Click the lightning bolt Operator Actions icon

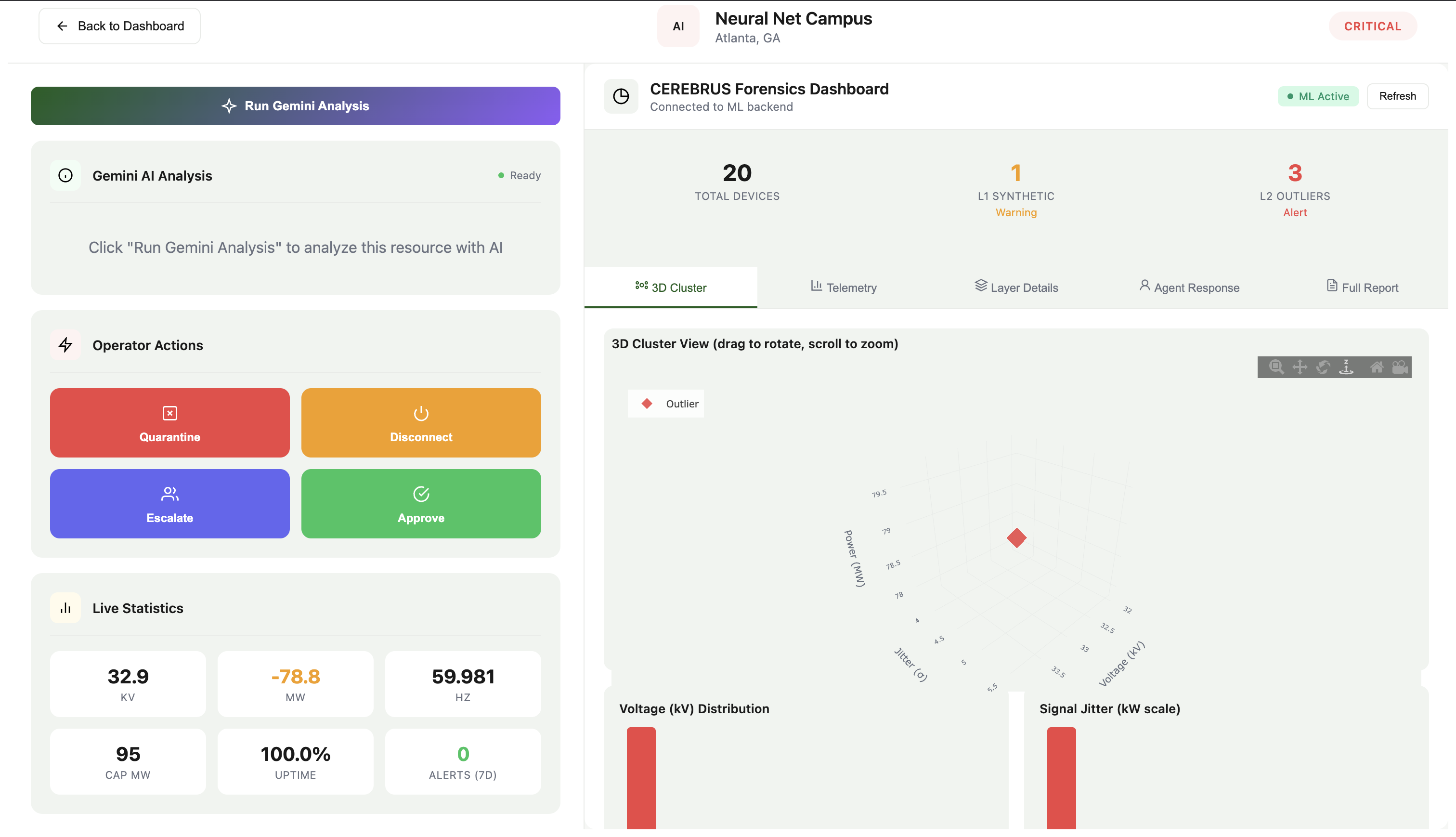coord(65,345)
